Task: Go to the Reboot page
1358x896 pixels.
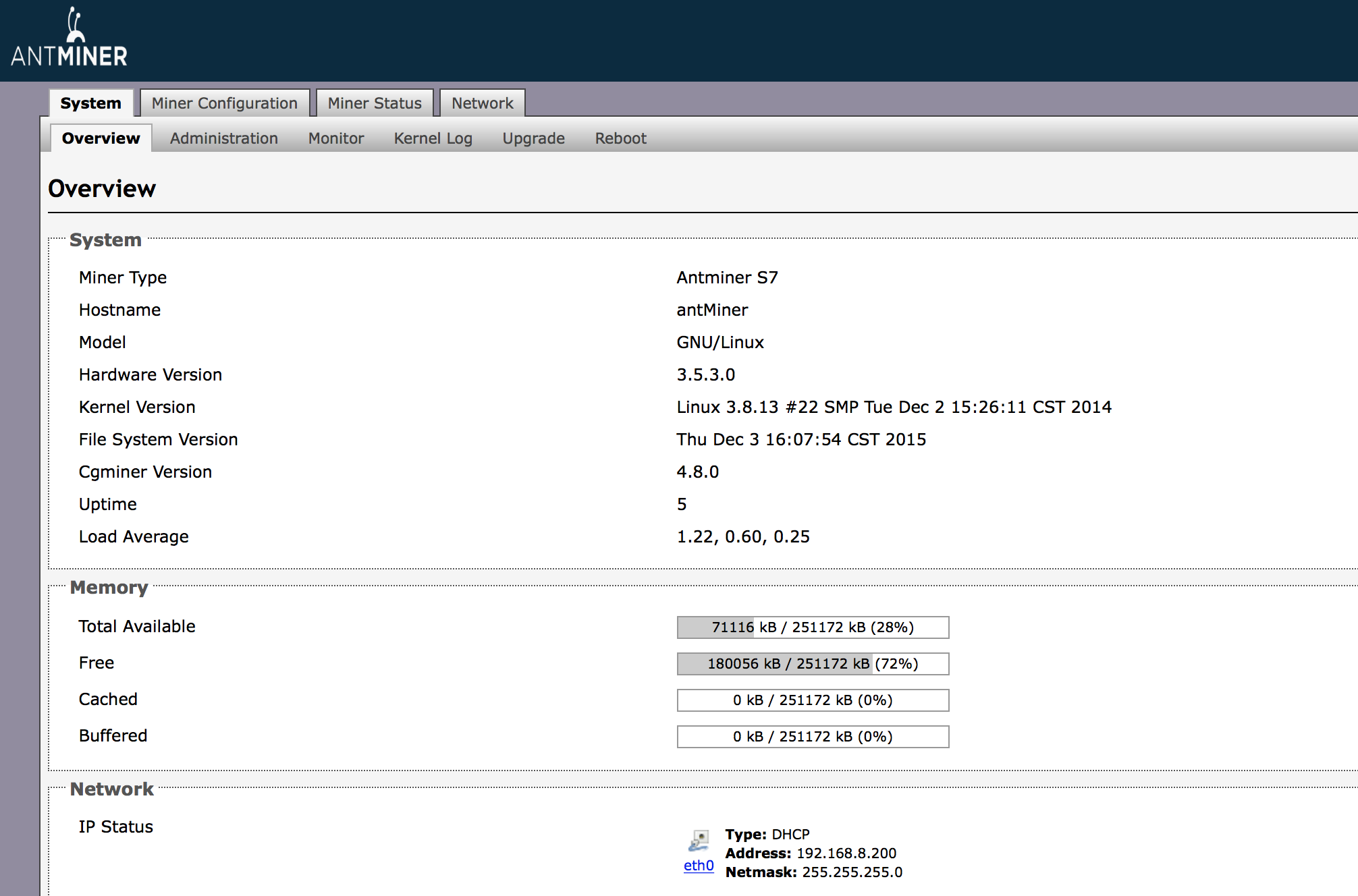Action: click(x=621, y=138)
